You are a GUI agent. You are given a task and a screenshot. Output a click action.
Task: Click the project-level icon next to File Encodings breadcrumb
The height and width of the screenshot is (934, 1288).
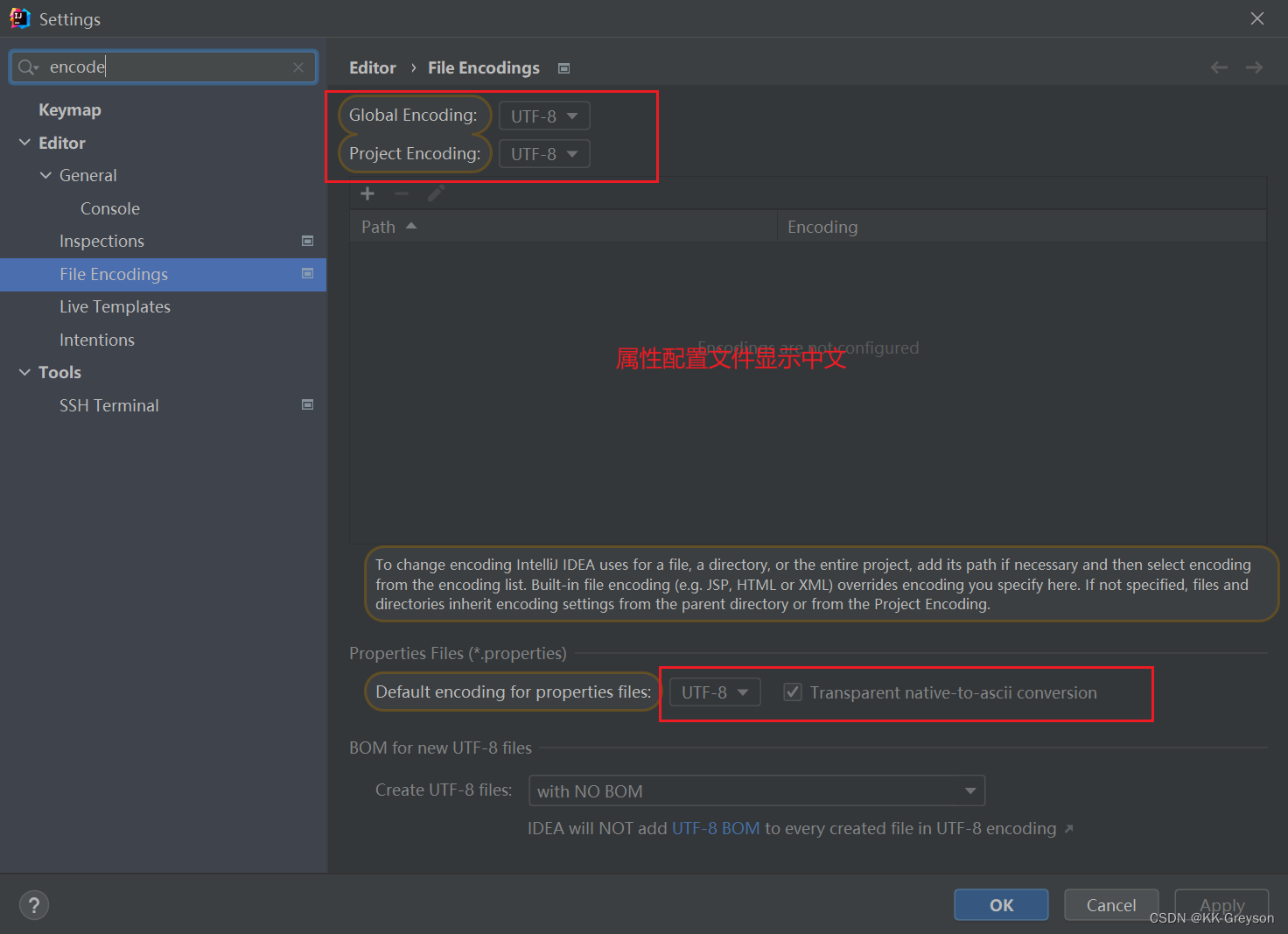tap(564, 68)
